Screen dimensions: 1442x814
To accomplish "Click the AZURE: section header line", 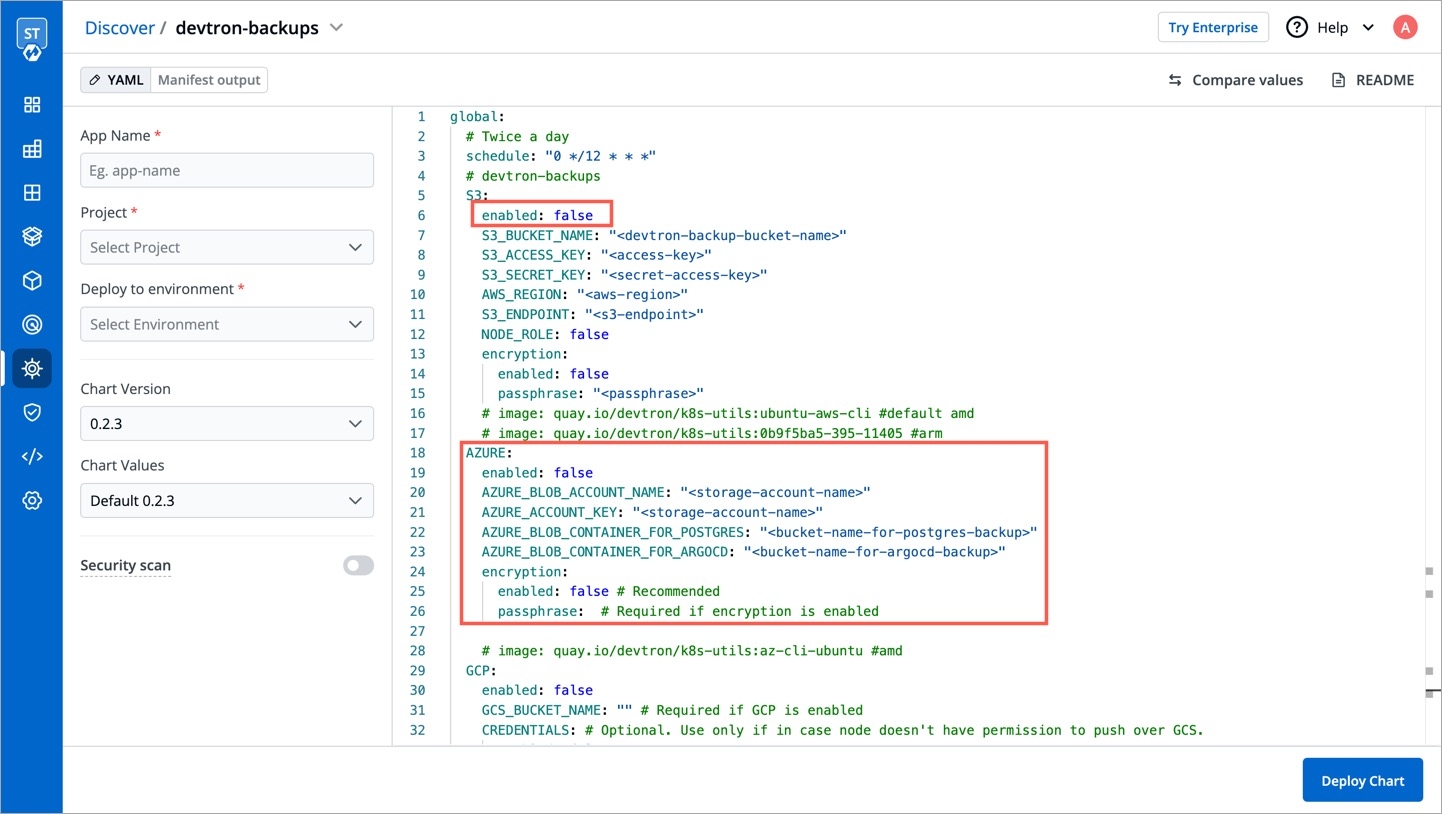I will click(489, 453).
